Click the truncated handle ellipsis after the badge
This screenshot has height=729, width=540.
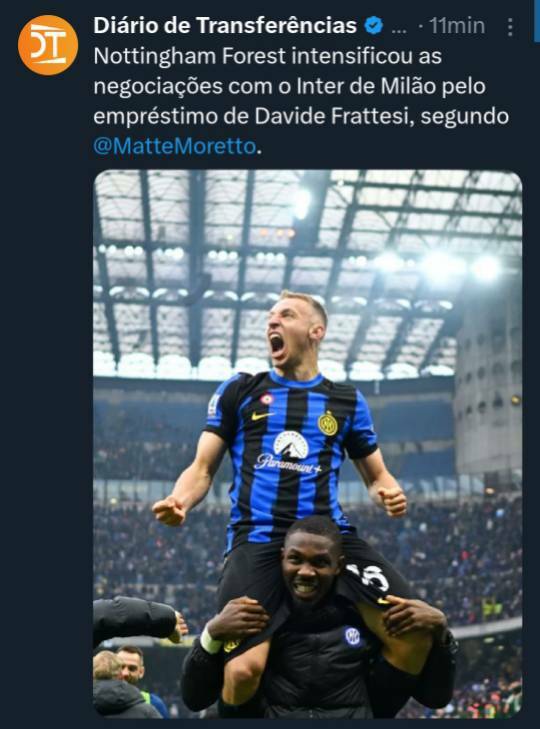399,30
